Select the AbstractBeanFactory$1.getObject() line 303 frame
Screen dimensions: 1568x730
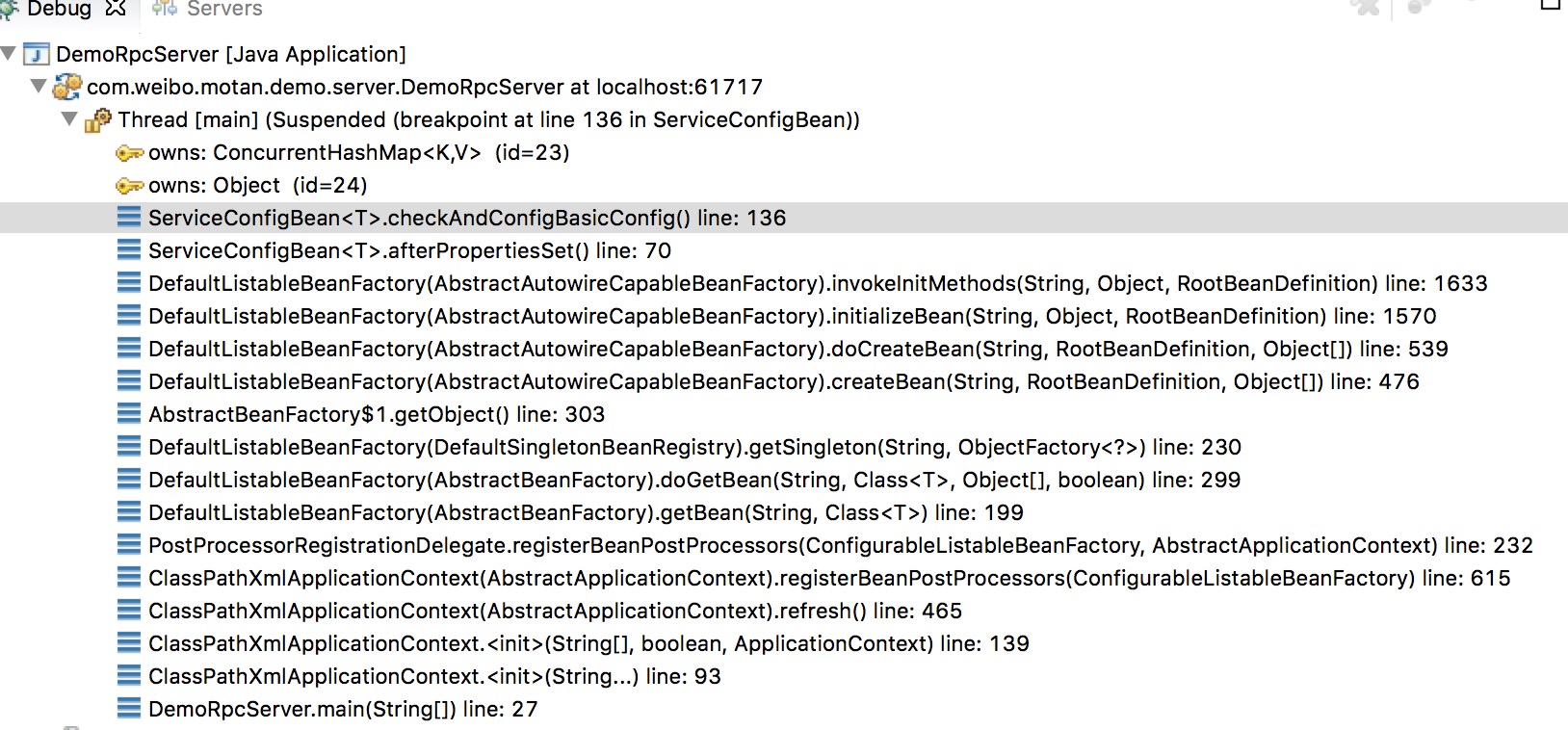(376, 415)
